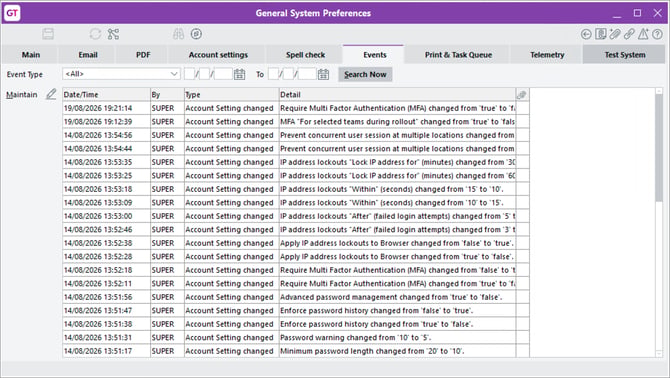The width and height of the screenshot is (670, 378).
Task: Select the 14/08/2026 13:53:35 row
Action: (296, 162)
